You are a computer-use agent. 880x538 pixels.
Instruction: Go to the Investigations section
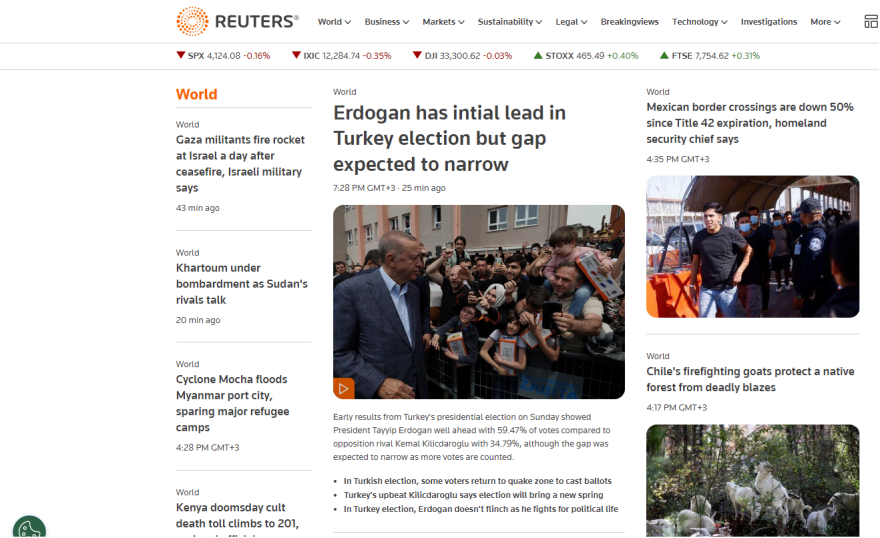pos(769,22)
